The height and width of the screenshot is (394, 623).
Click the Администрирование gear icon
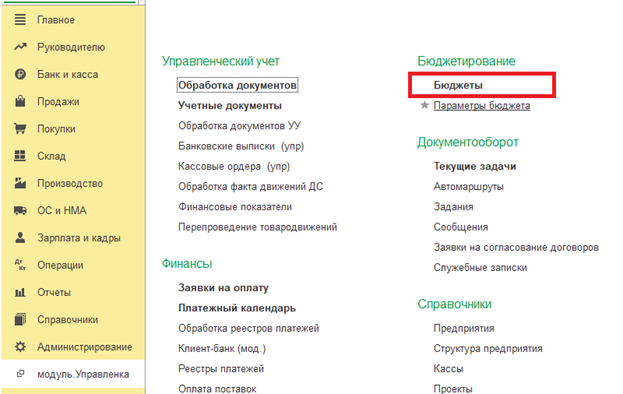tap(20, 347)
